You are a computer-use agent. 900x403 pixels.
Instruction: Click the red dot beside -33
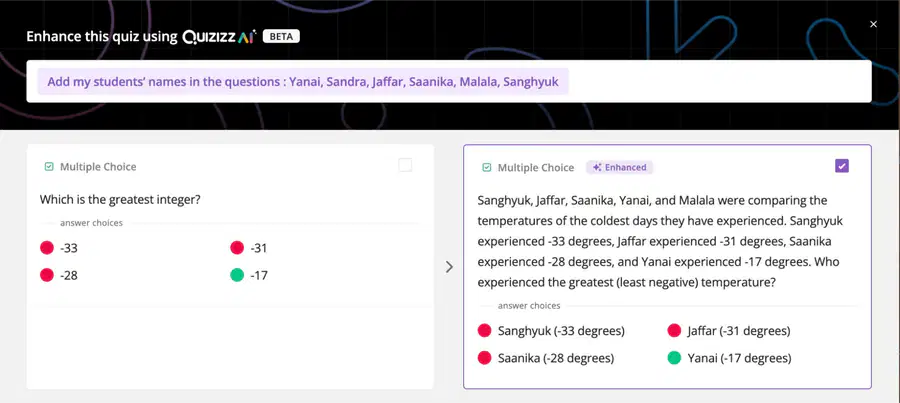click(x=46, y=248)
